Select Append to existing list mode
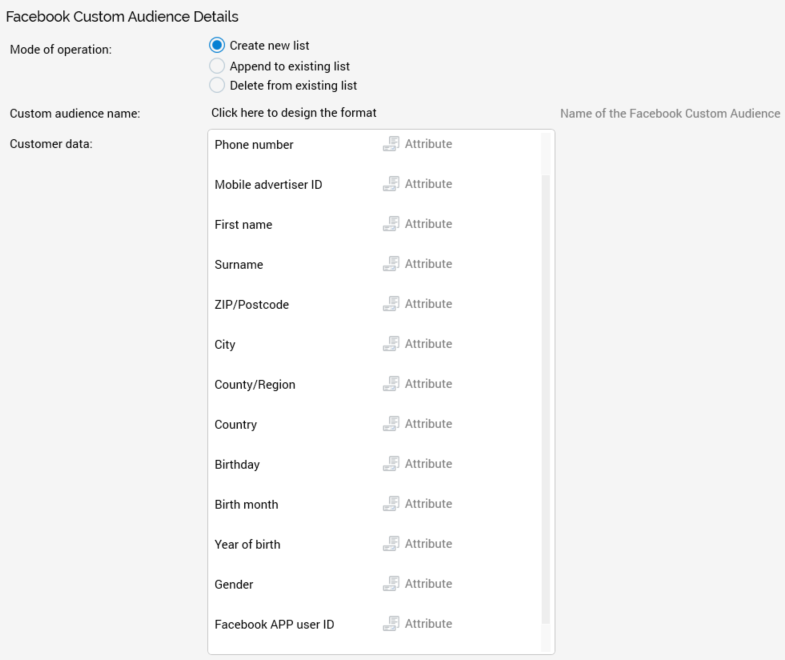785x660 pixels. click(x=217, y=66)
